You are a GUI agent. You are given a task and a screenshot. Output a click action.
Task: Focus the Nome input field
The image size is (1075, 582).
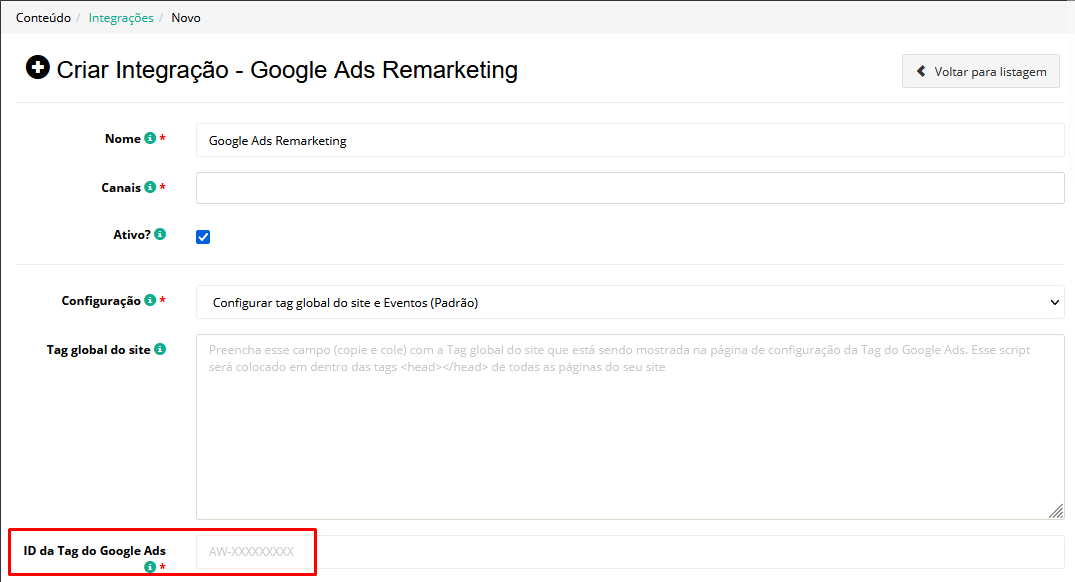click(x=630, y=140)
